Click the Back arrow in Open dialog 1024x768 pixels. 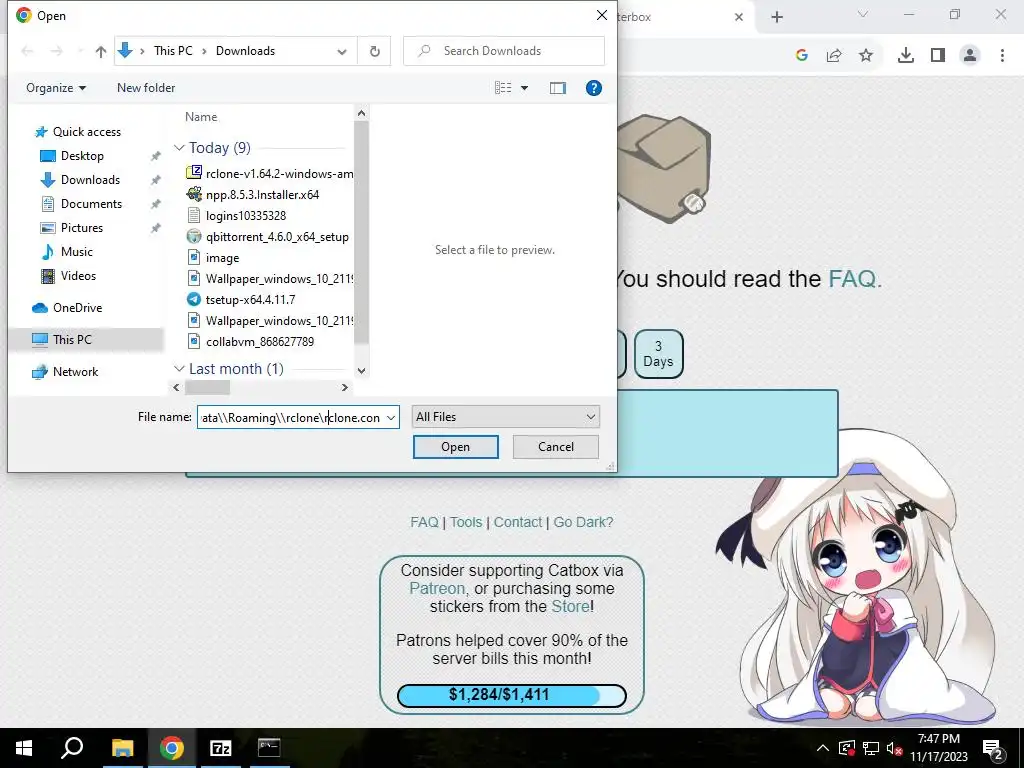[x=27, y=51]
